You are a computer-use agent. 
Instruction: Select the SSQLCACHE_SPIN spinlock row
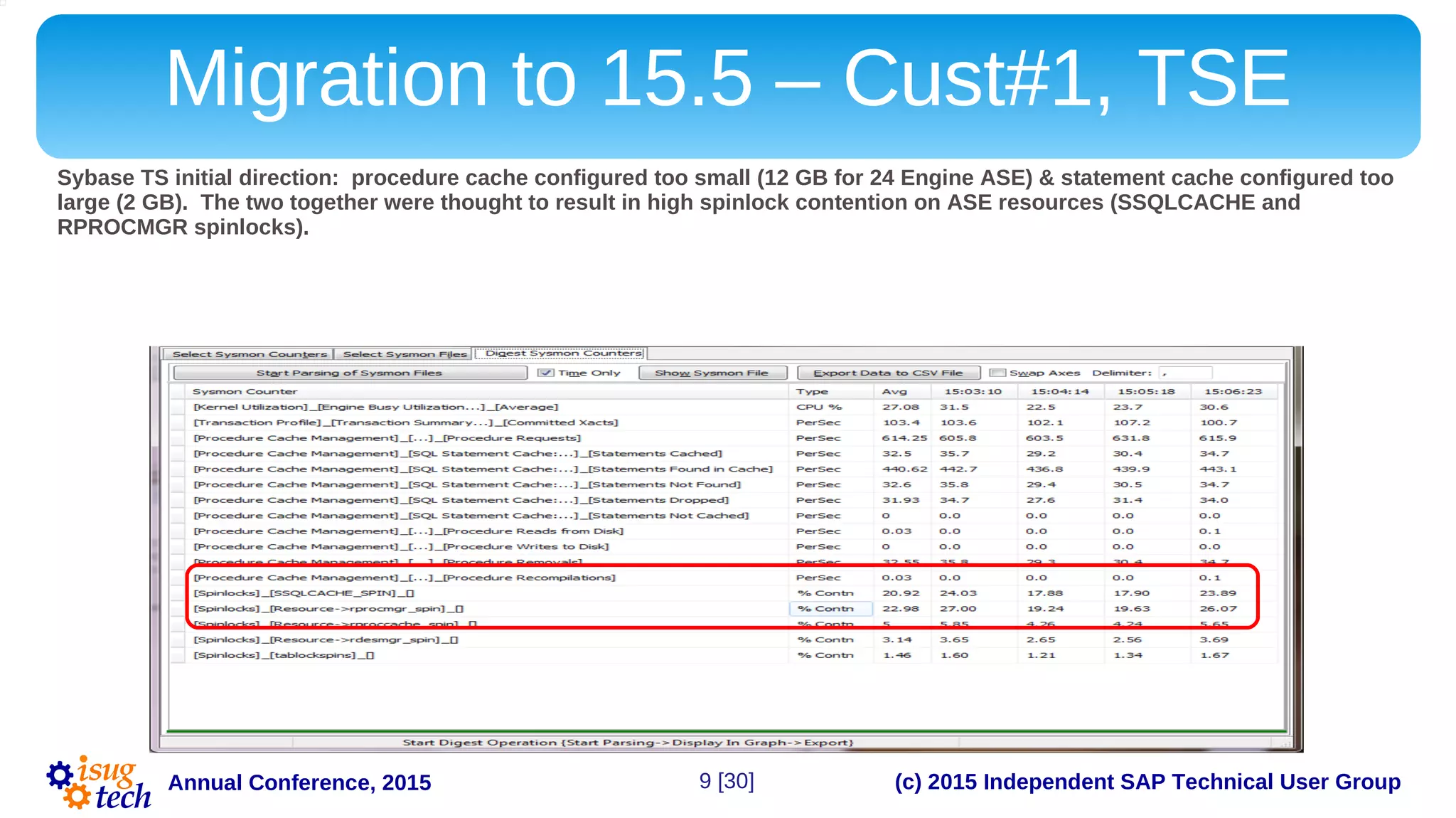click(724, 593)
